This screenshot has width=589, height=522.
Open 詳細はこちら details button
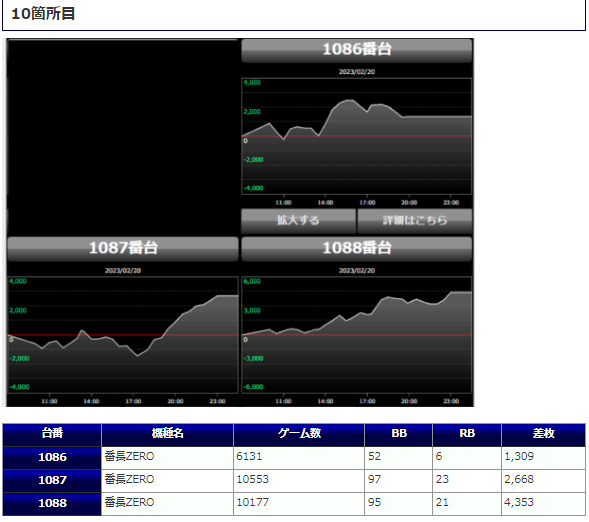point(415,221)
